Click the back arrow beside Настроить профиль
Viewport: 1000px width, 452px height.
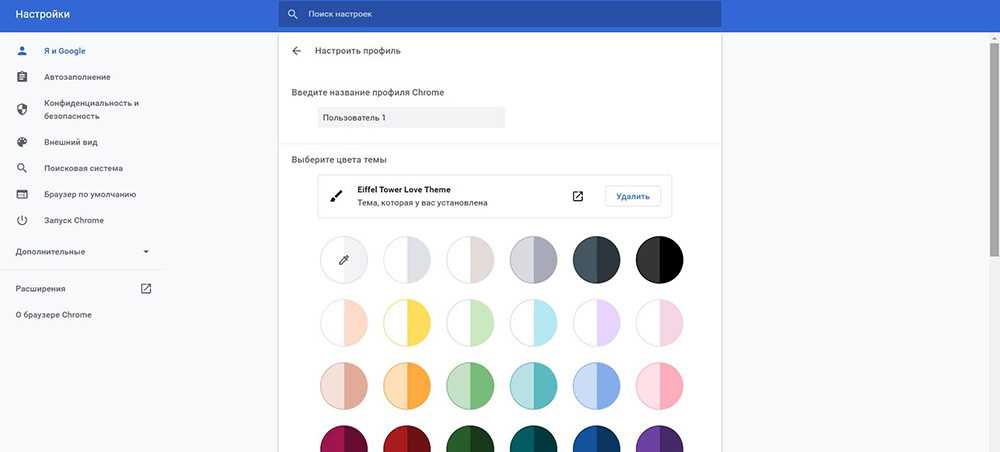(296, 51)
